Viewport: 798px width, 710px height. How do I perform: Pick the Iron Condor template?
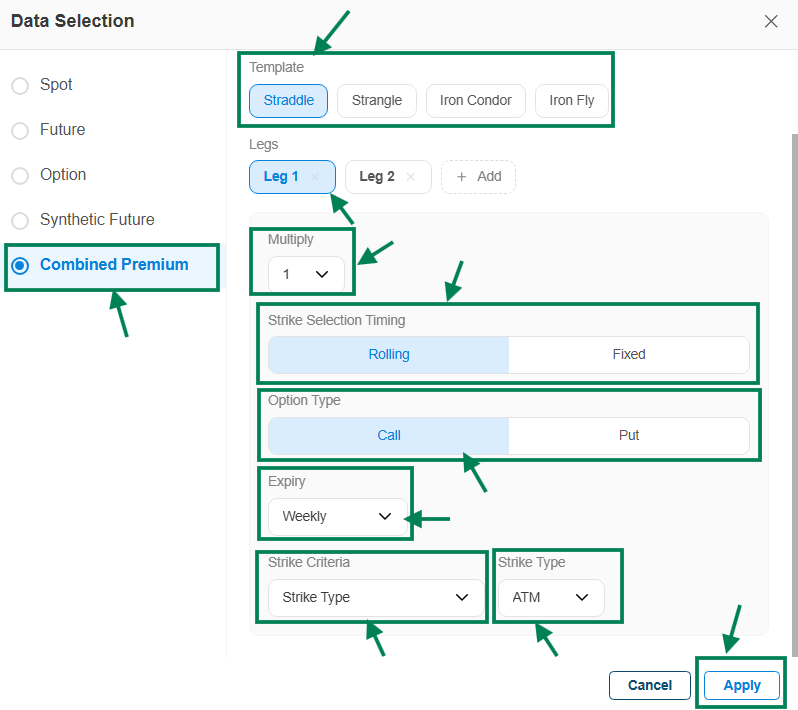click(475, 101)
